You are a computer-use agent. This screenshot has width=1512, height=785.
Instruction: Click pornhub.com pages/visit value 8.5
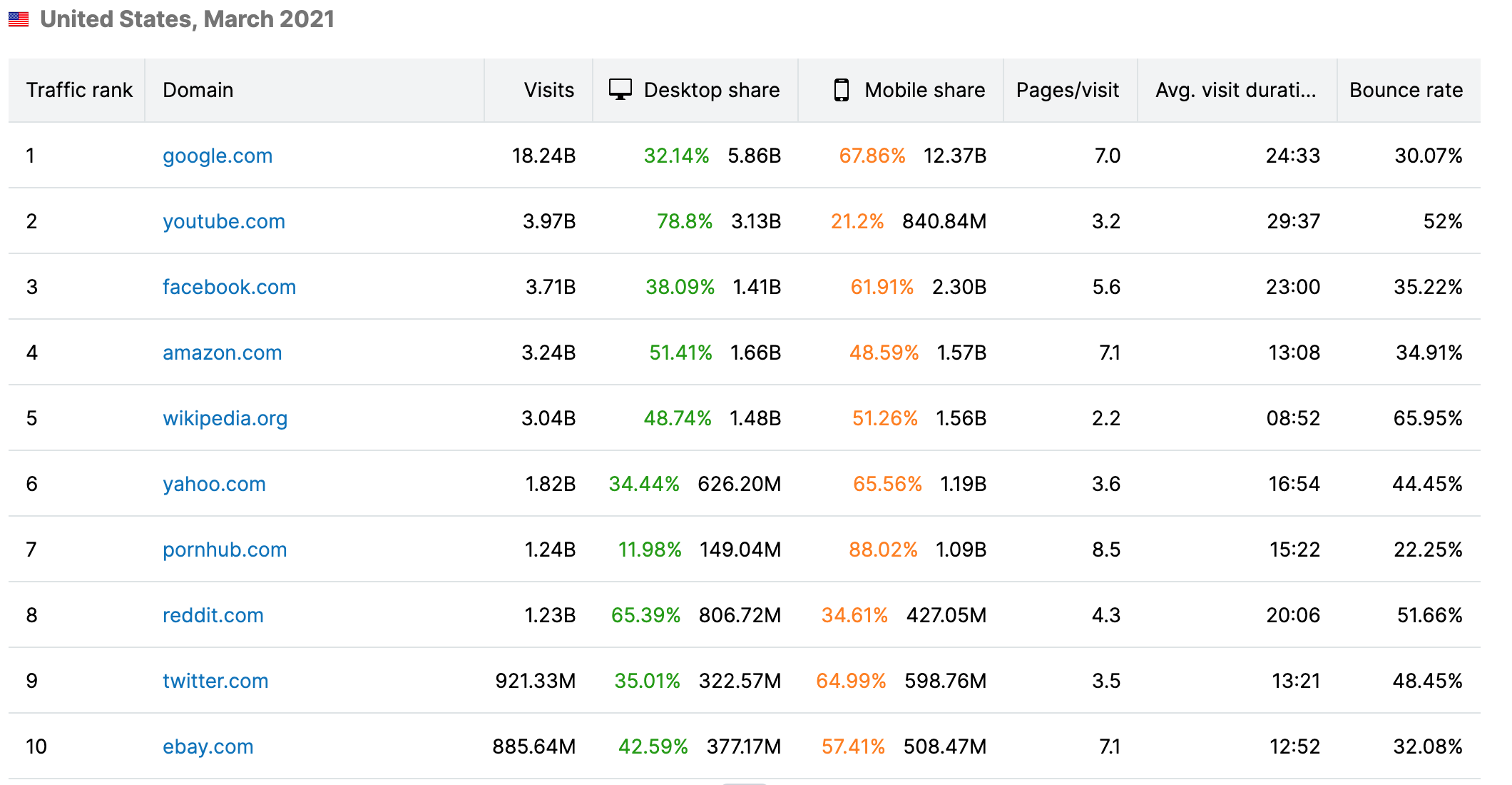pyautogui.click(x=1106, y=549)
